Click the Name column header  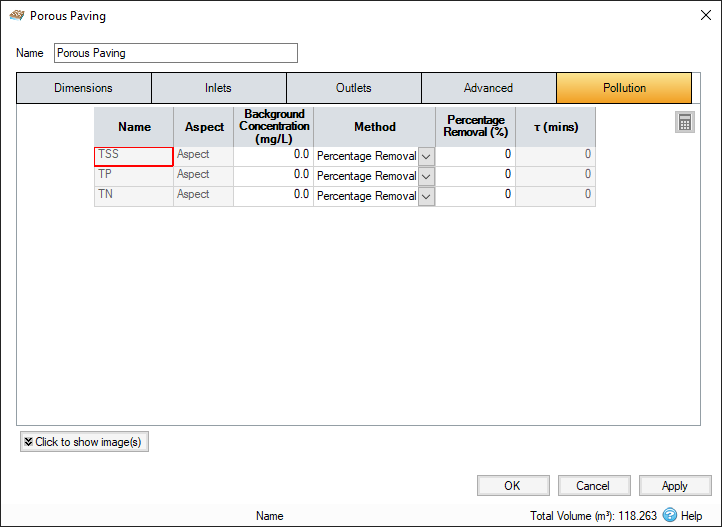[x=134, y=127]
